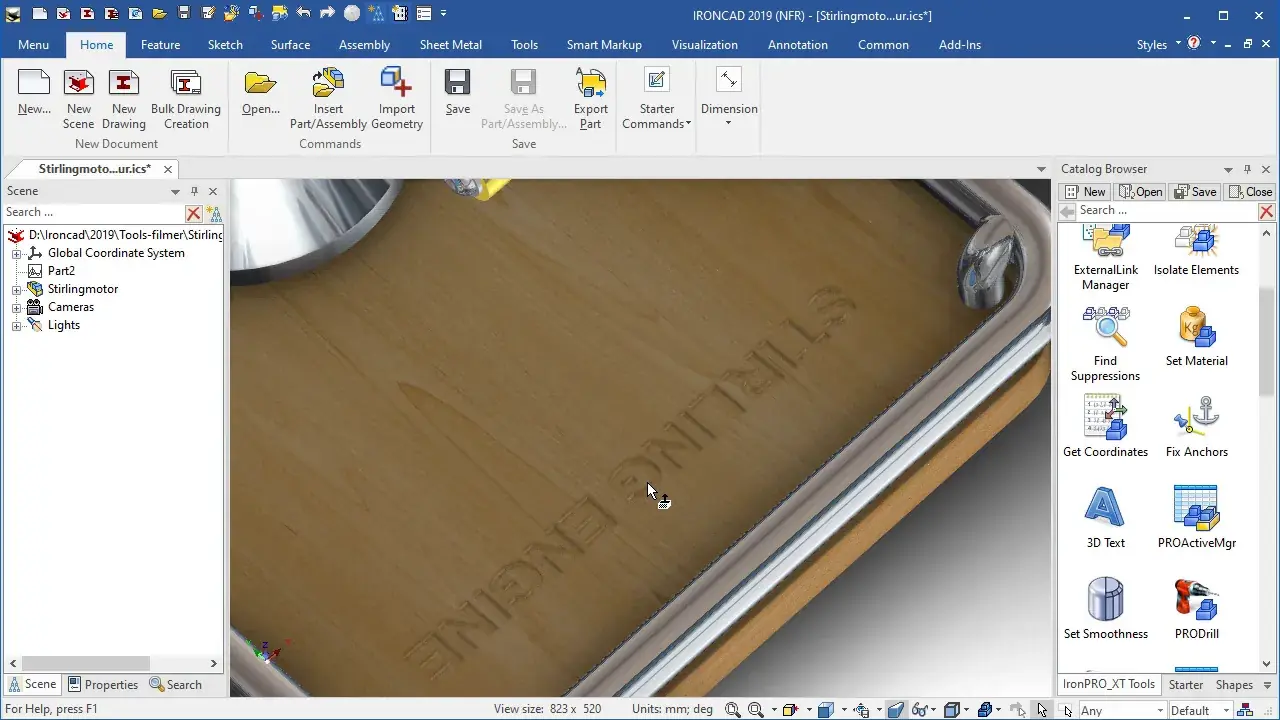The height and width of the screenshot is (720, 1280).
Task: Switch to the Properties panel tab
Action: tap(103, 685)
